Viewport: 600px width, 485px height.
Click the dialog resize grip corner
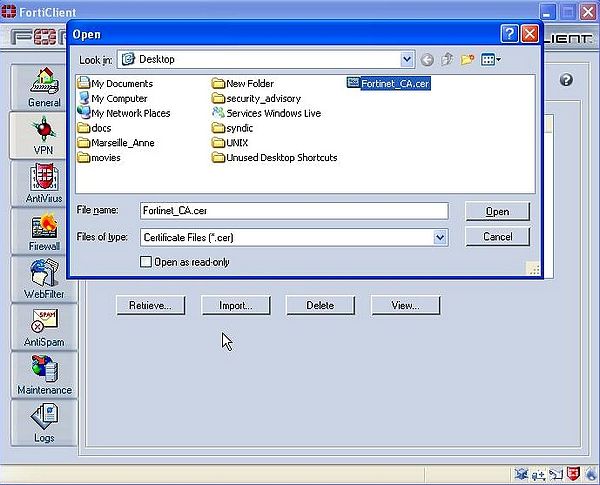[x=534, y=269]
